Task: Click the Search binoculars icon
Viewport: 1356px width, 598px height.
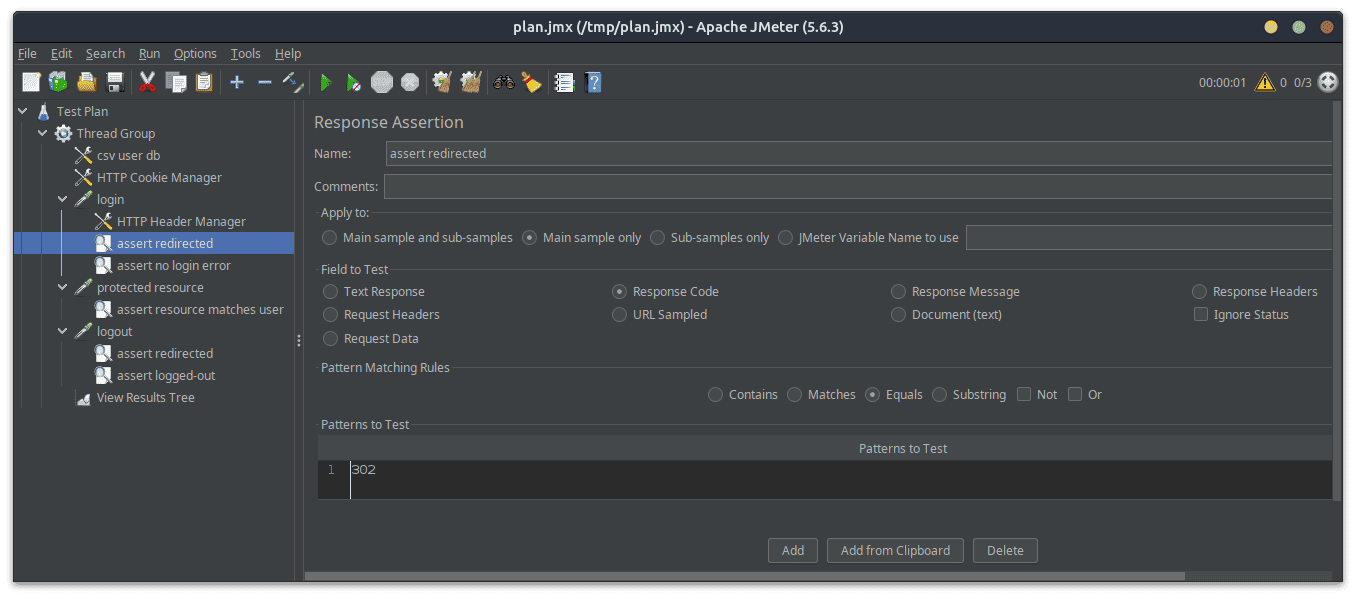Action: [503, 82]
